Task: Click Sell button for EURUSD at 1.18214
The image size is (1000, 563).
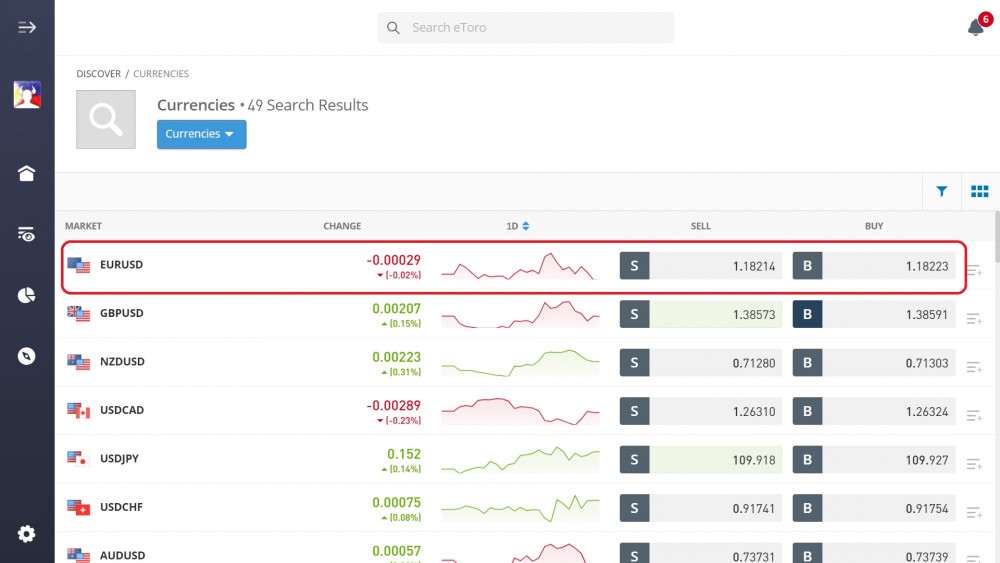Action: pos(701,266)
